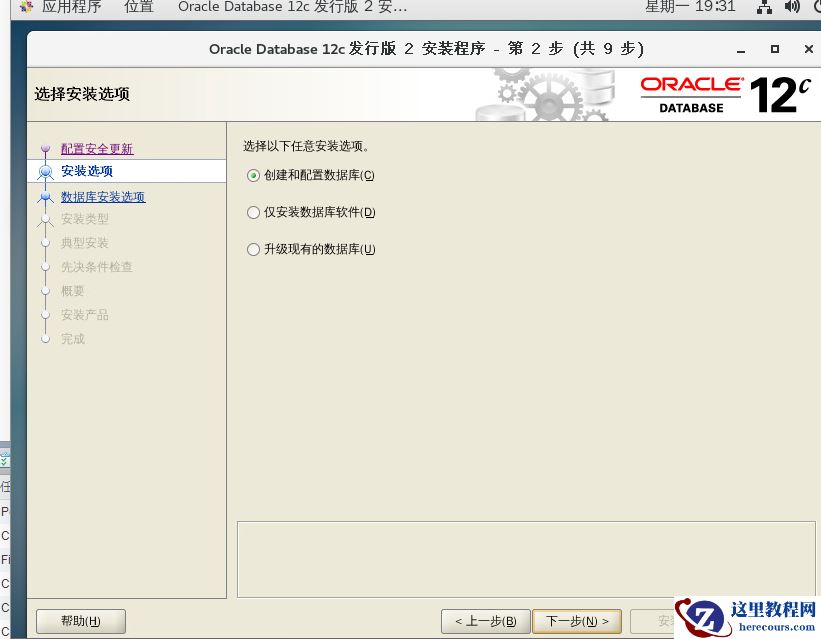Click the 上一步(B) back button
Screen dimensions: 821x639
pos(485,621)
